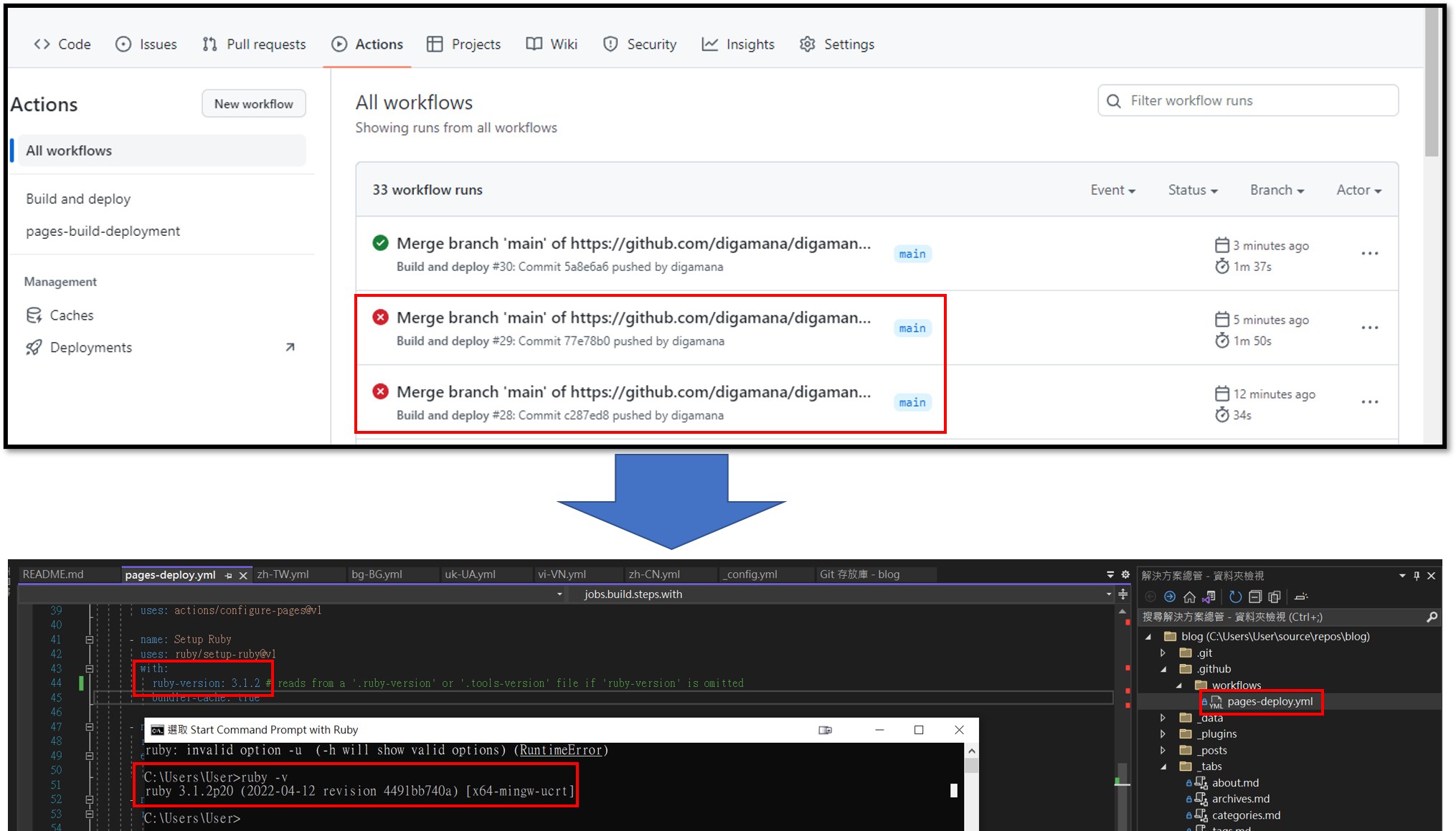Click the pin icon on Solution Explorer panel
The height and width of the screenshot is (831, 1456).
[x=1416, y=576]
